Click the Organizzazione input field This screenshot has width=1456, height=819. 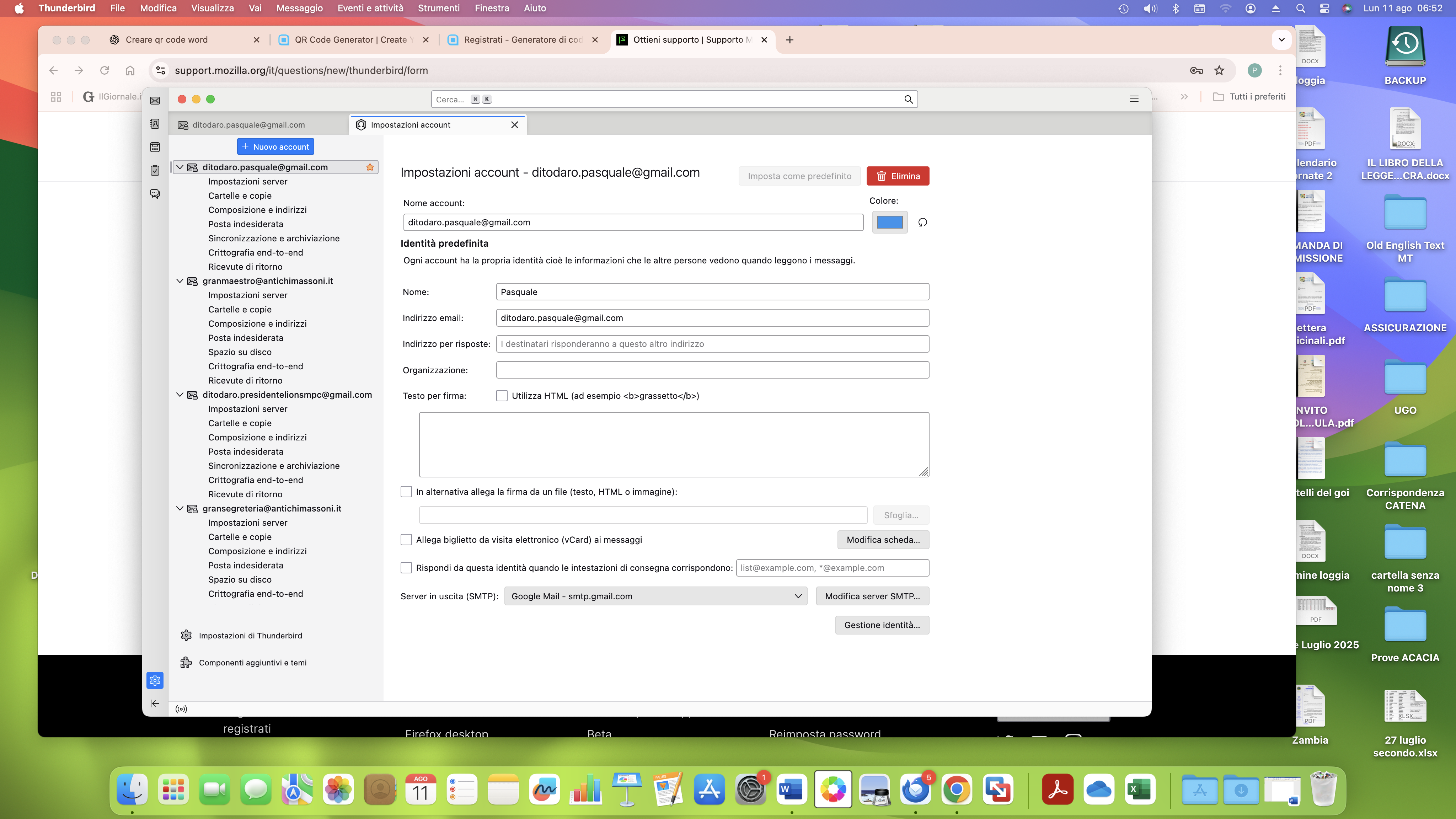(x=712, y=370)
